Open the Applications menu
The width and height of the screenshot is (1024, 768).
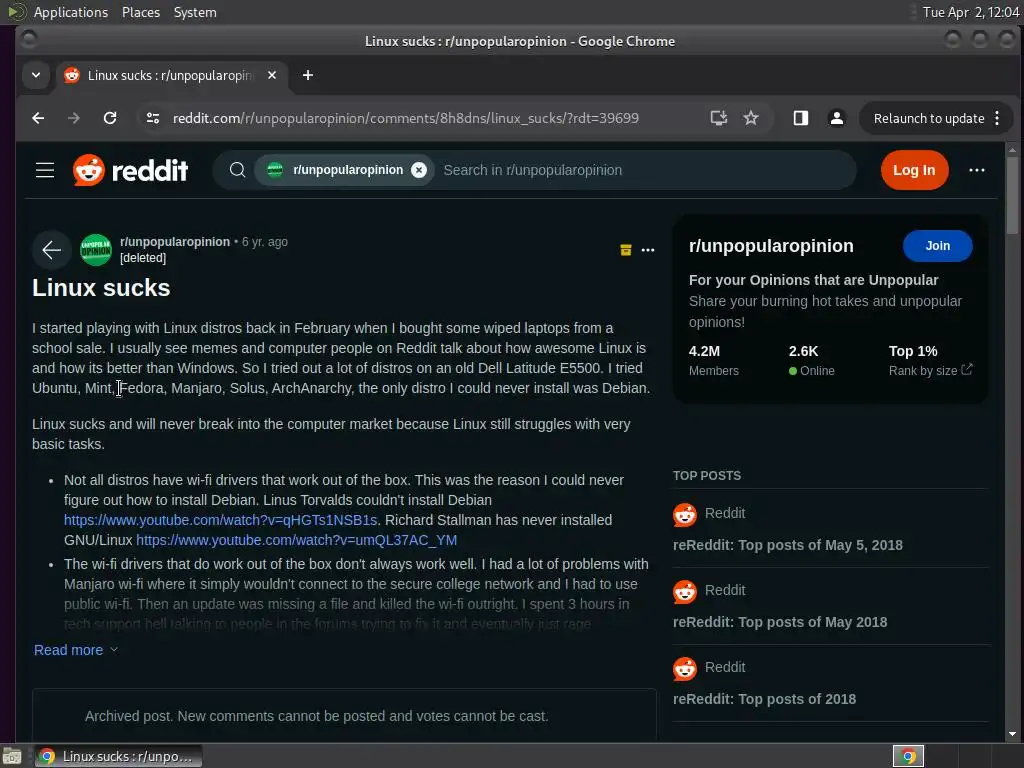click(71, 12)
